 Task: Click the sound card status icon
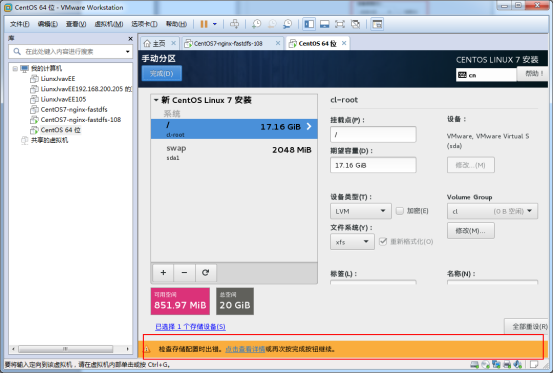pyautogui.click(x=518, y=365)
